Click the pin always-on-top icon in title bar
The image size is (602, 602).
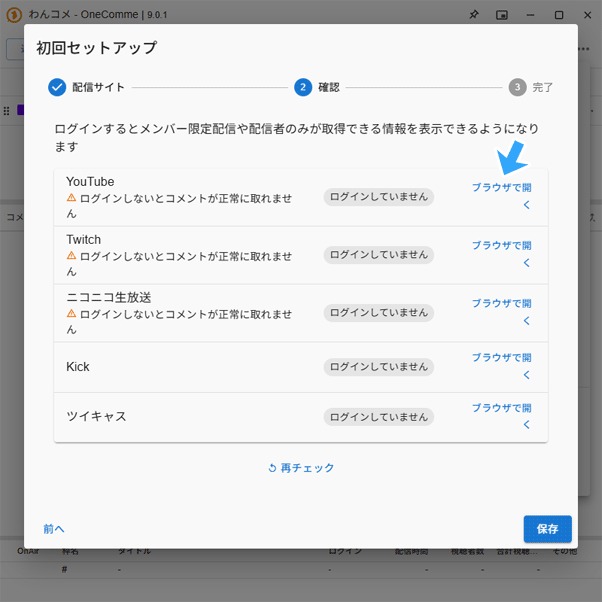click(x=474, y=15)
